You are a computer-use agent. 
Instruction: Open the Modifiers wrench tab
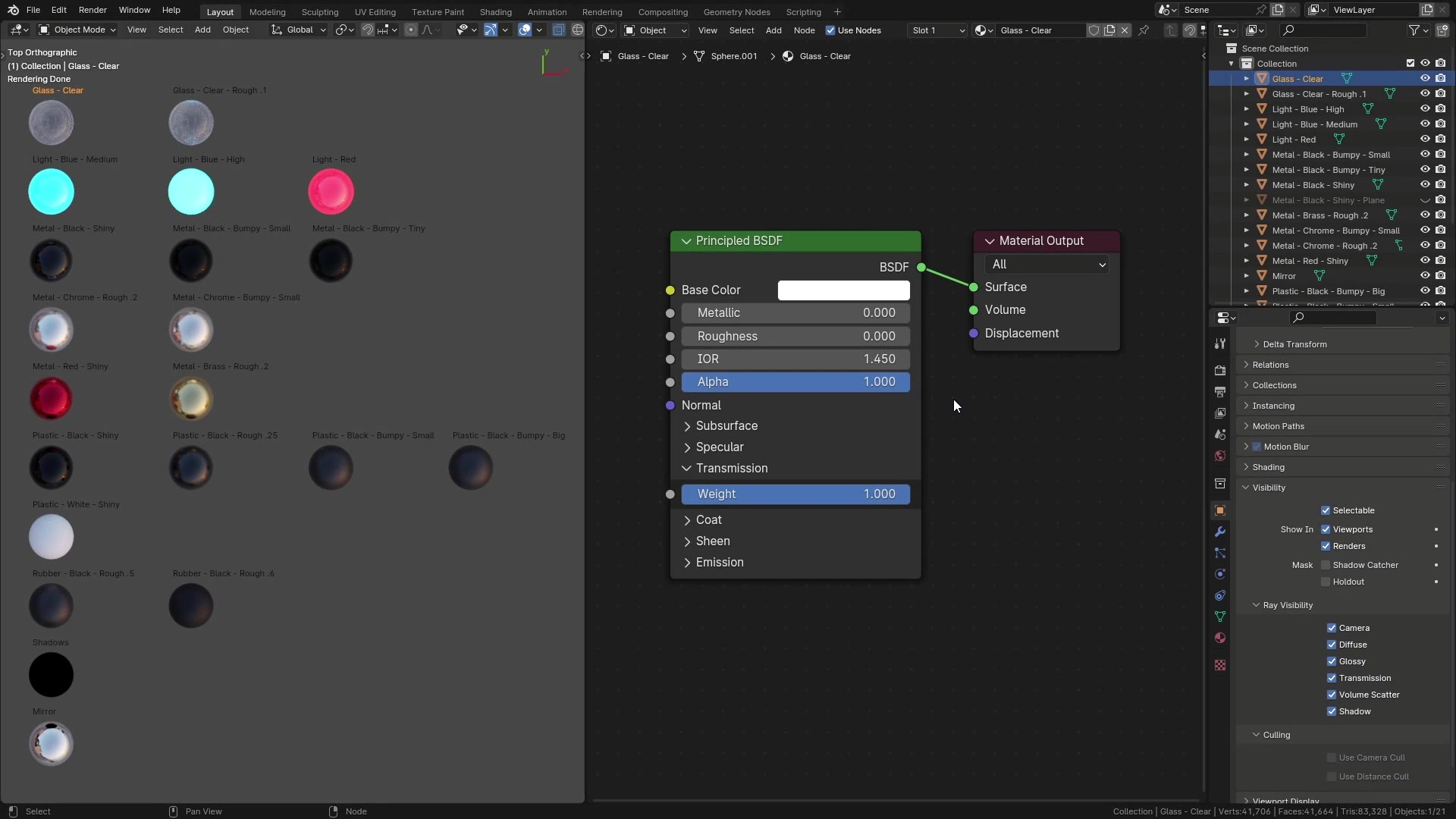coord(1220,532)
